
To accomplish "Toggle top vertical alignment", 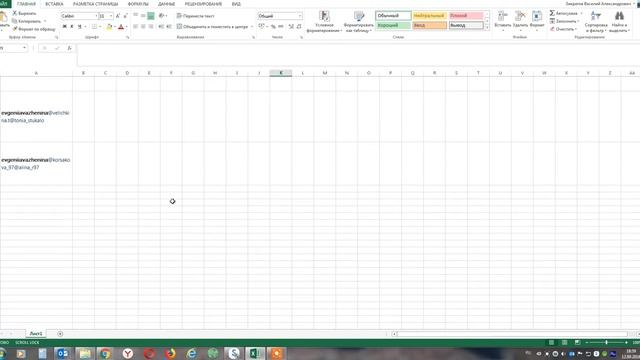I will pos(136,16).
